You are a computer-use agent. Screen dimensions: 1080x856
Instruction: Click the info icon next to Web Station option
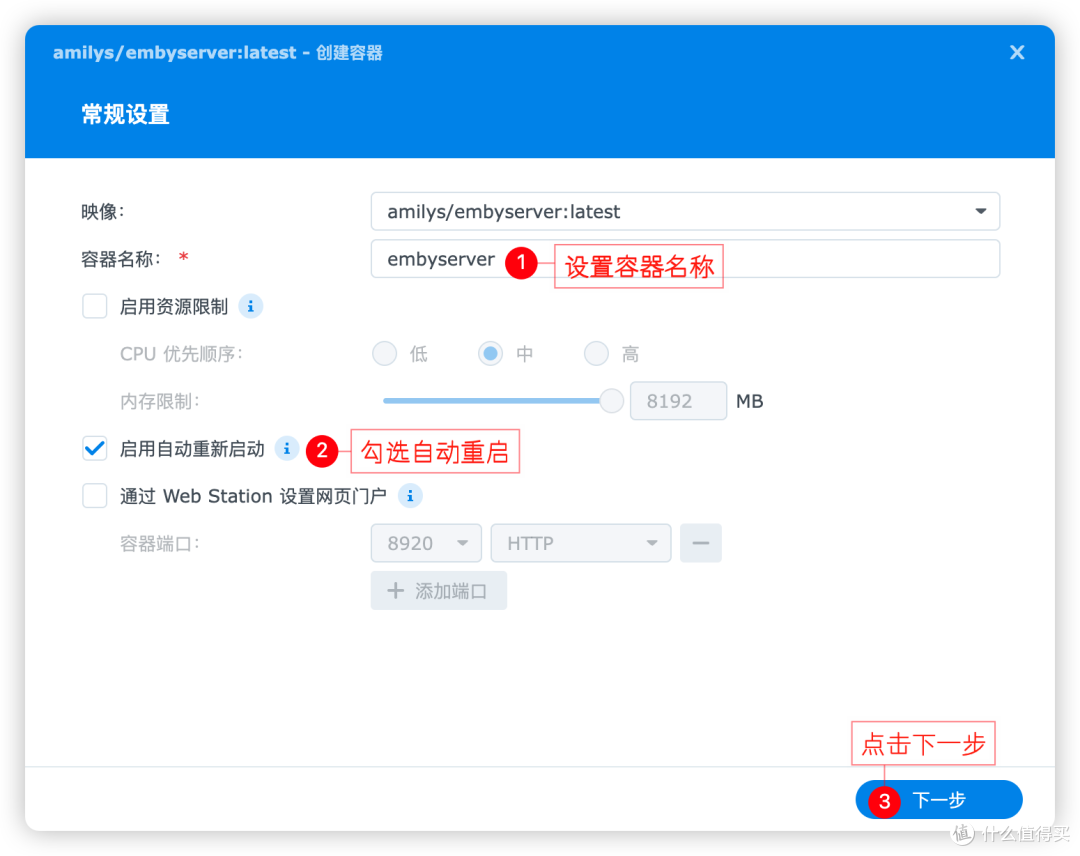[x=410, y=495]
